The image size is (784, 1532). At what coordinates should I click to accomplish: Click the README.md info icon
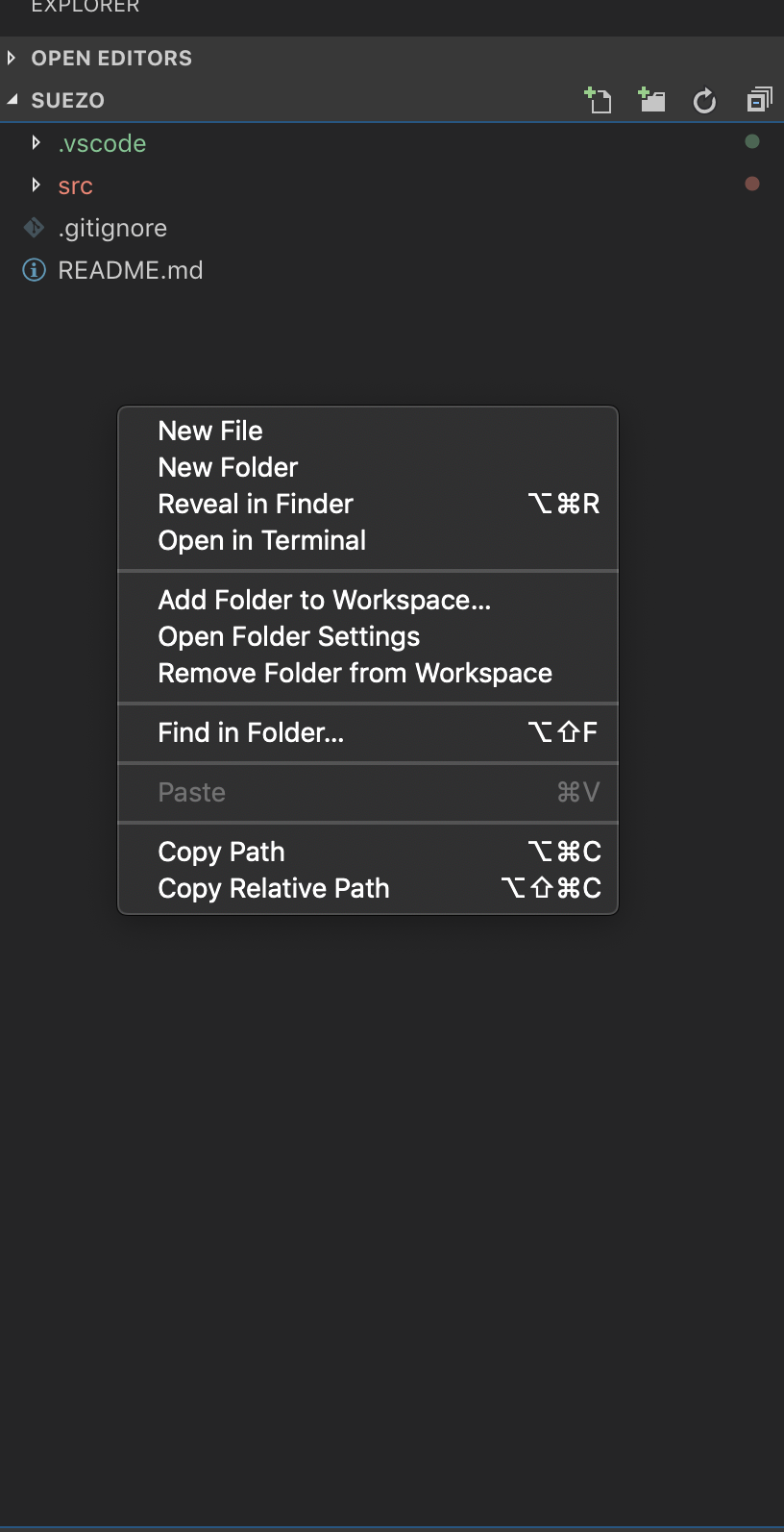35,270
